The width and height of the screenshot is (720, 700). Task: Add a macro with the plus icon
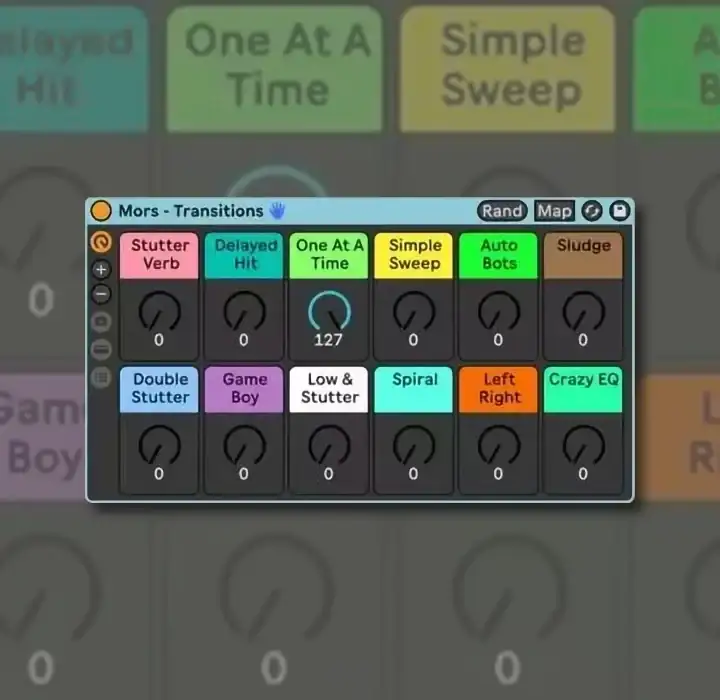tap(101, 270)
